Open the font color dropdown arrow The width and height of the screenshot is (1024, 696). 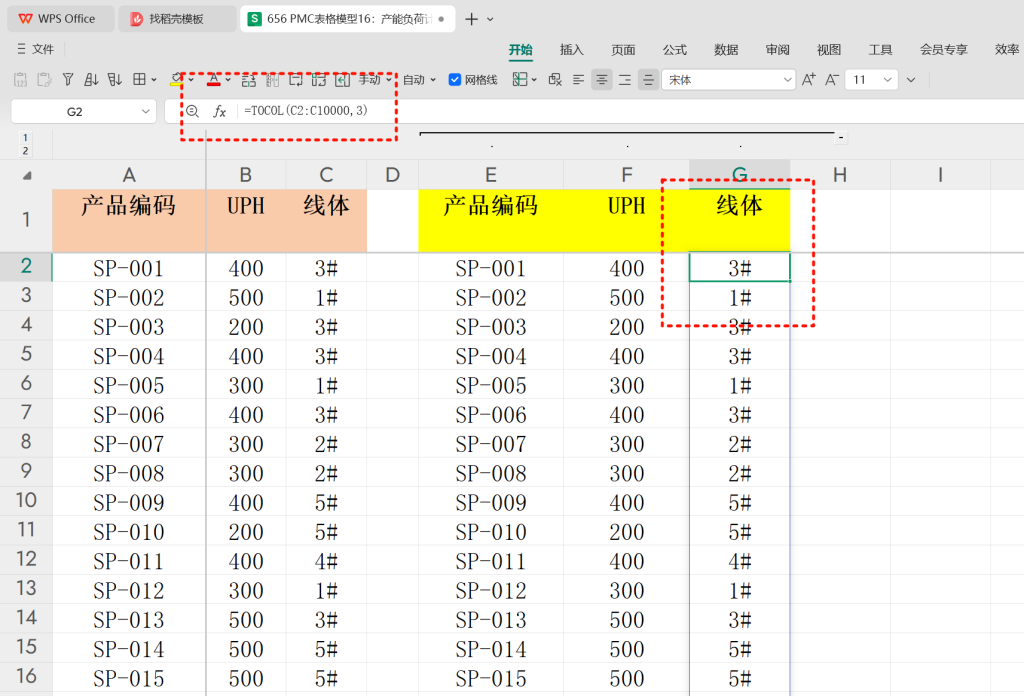coord(228,80)
